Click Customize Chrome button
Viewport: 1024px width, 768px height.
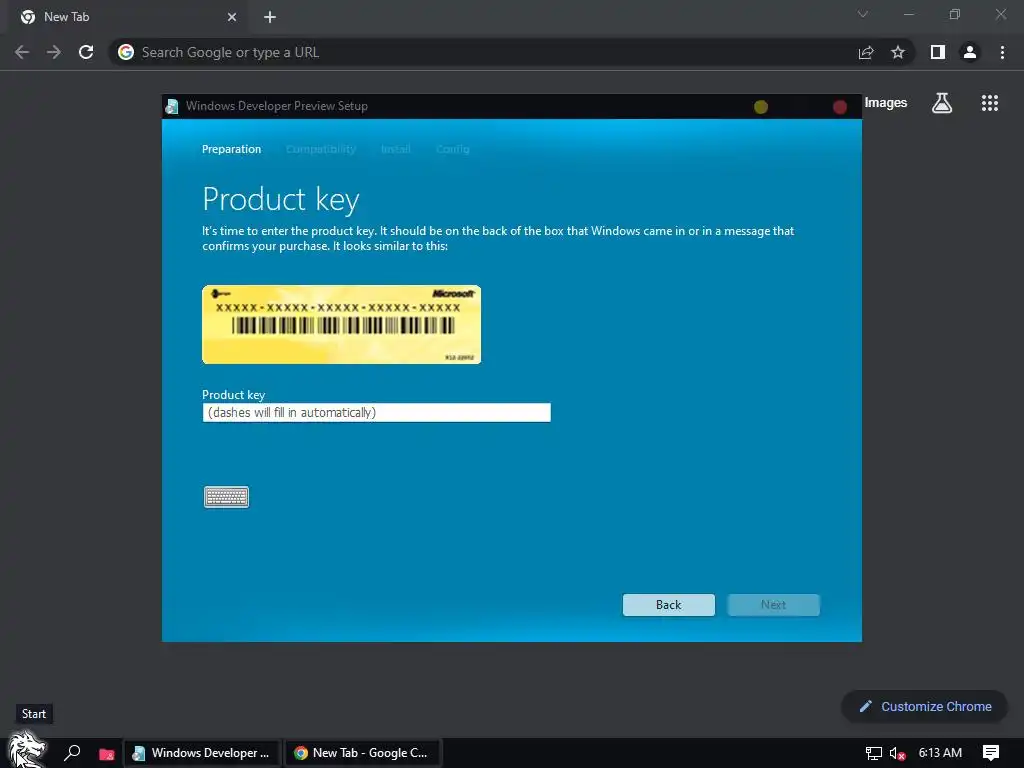[925, 707]
